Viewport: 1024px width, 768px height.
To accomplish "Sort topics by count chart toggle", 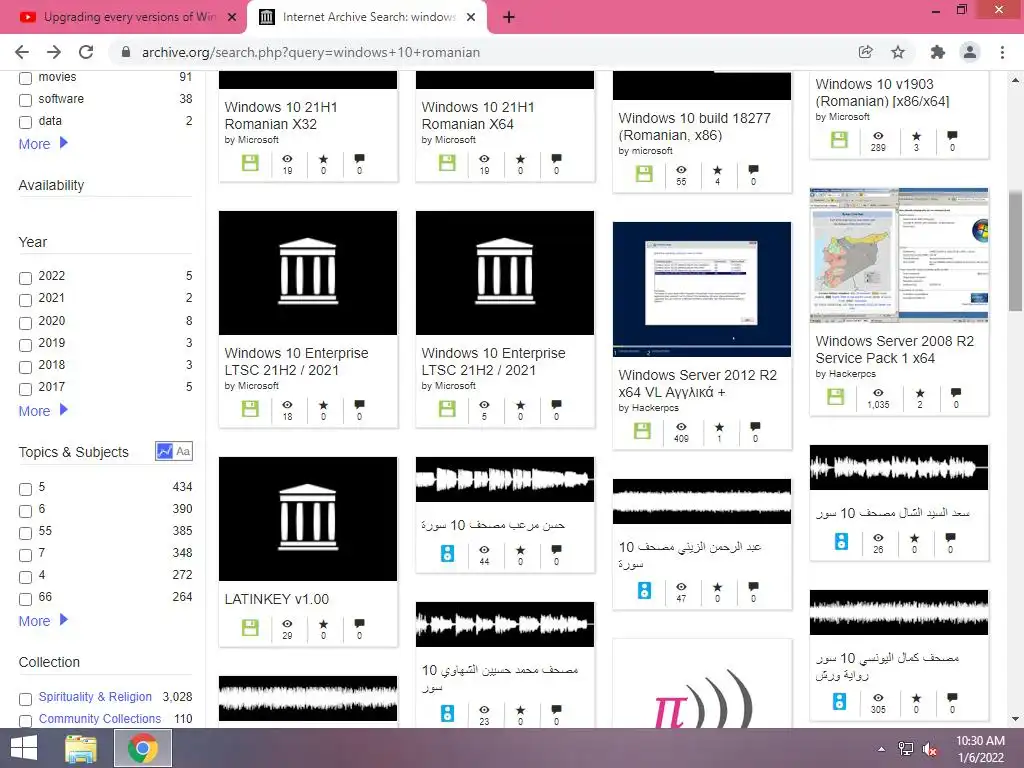I will (x=165, y=451).
